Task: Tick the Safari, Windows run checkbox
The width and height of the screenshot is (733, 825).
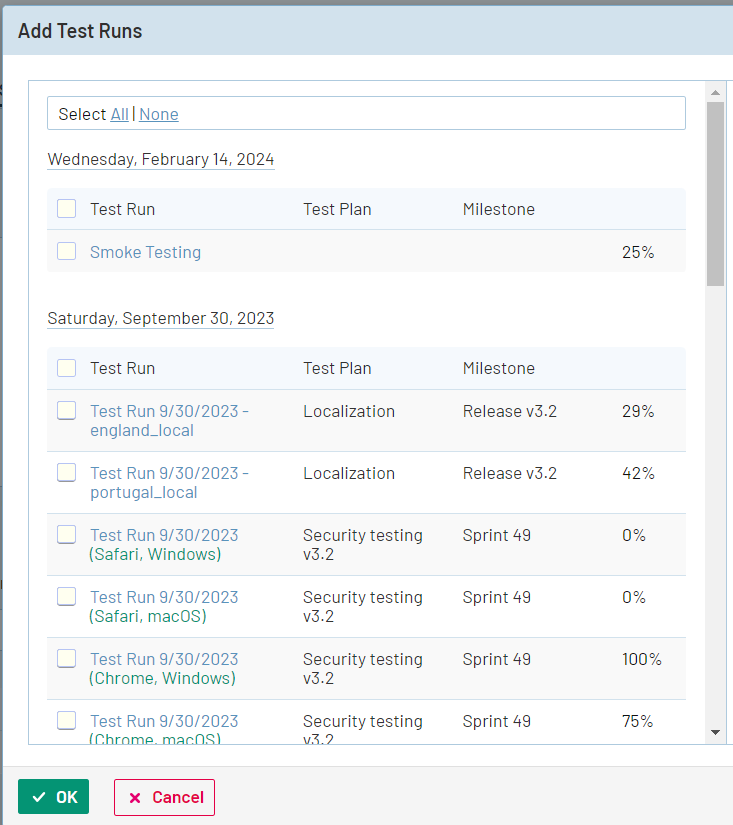Action: point(66,535)
